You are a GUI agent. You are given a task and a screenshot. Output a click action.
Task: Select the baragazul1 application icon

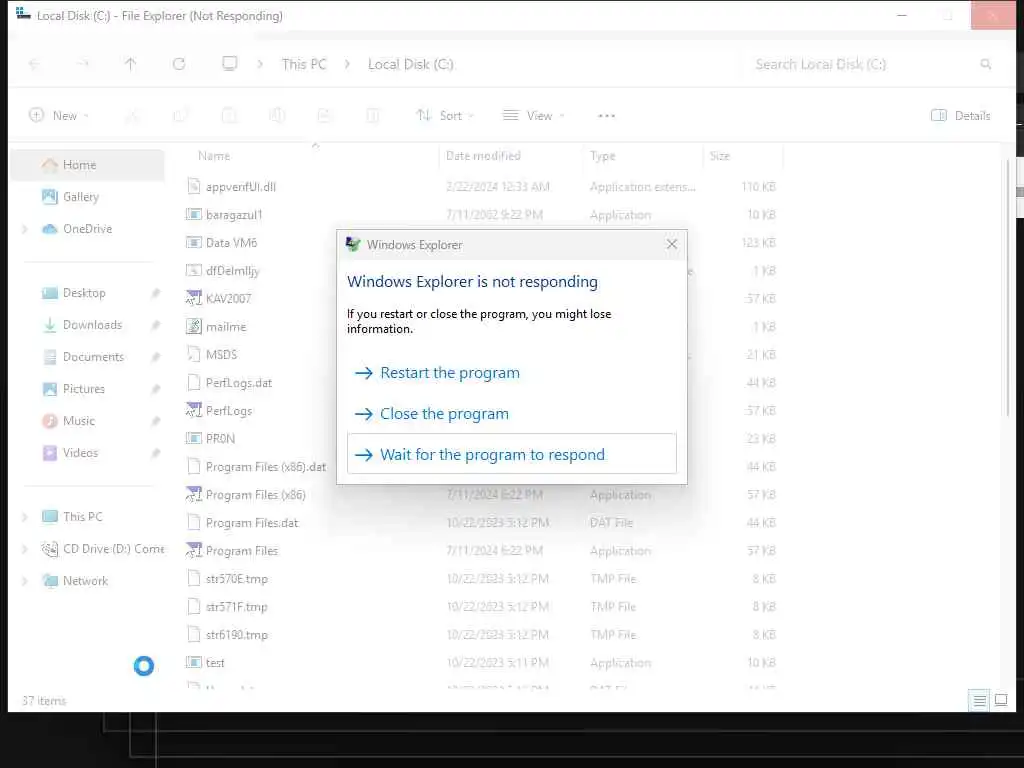point(193,214)
